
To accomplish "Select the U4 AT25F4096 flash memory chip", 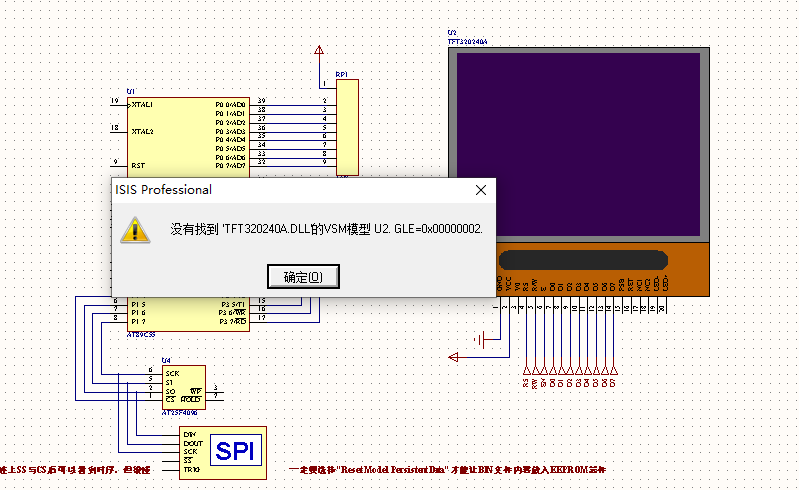I will click(184, 388).
